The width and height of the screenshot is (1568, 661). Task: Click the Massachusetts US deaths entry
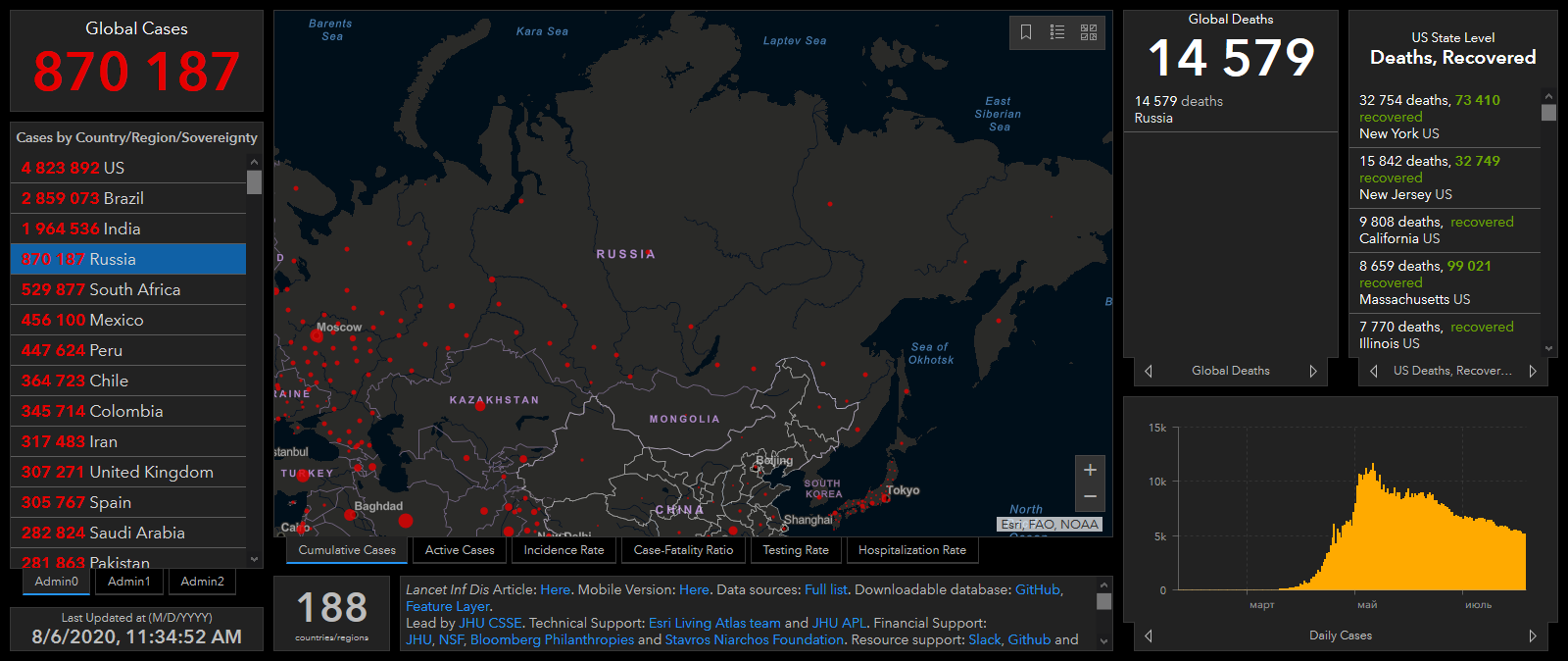[1445, 282]
